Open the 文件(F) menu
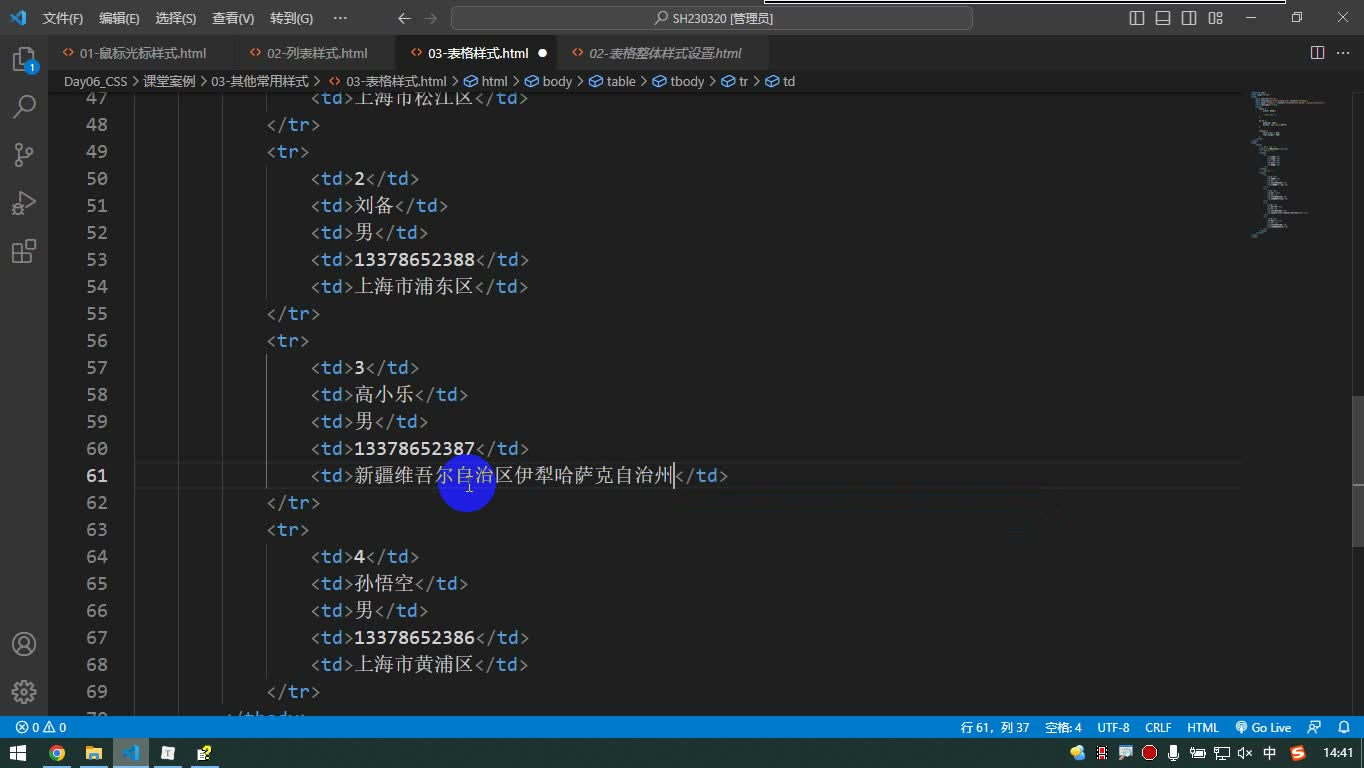Image resolution: width=1364 pixels, height=768 pixels. (63, 18)
